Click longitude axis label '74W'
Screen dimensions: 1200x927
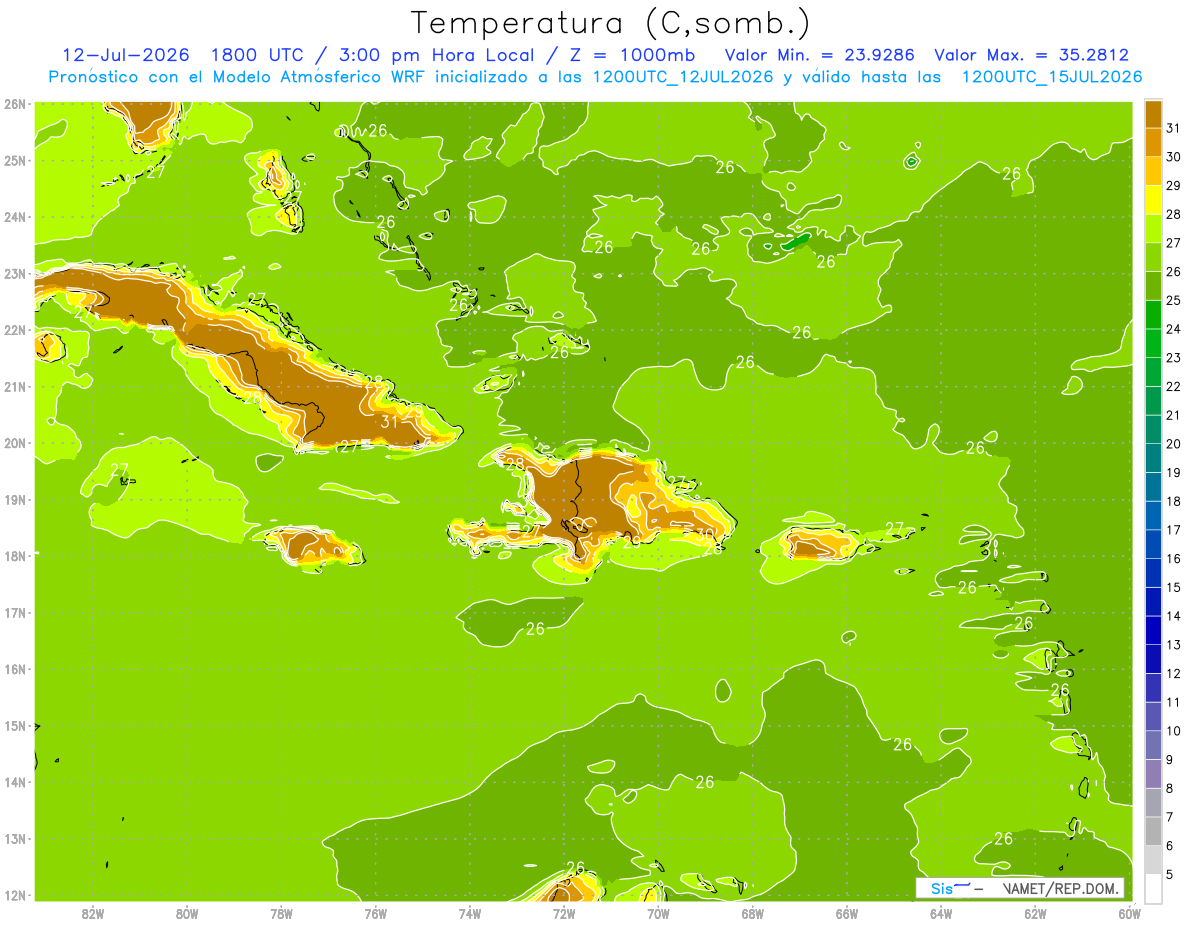tap(469, 914)
